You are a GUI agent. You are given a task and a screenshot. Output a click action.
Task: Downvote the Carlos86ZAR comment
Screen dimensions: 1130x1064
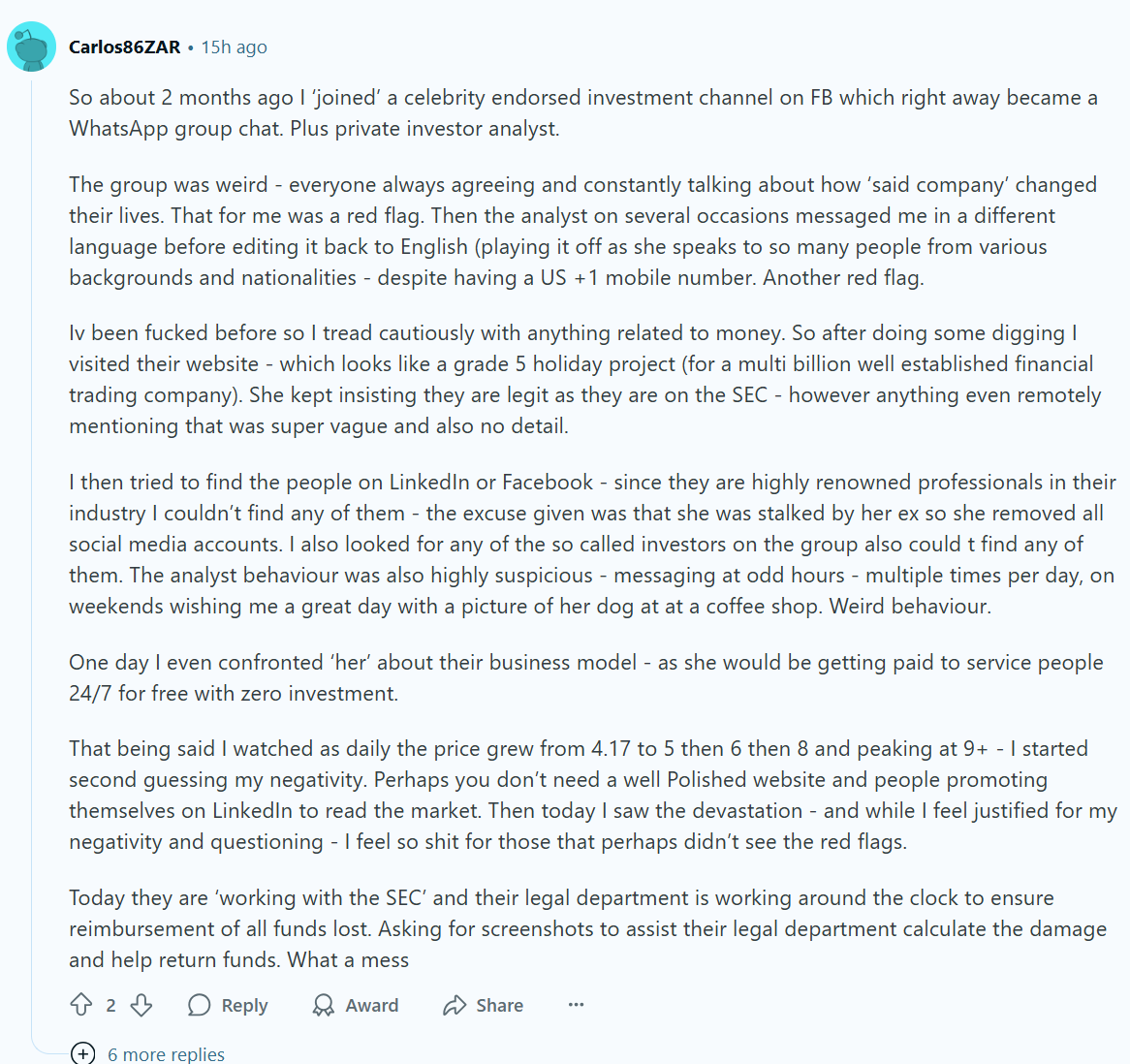[141, 1005]
